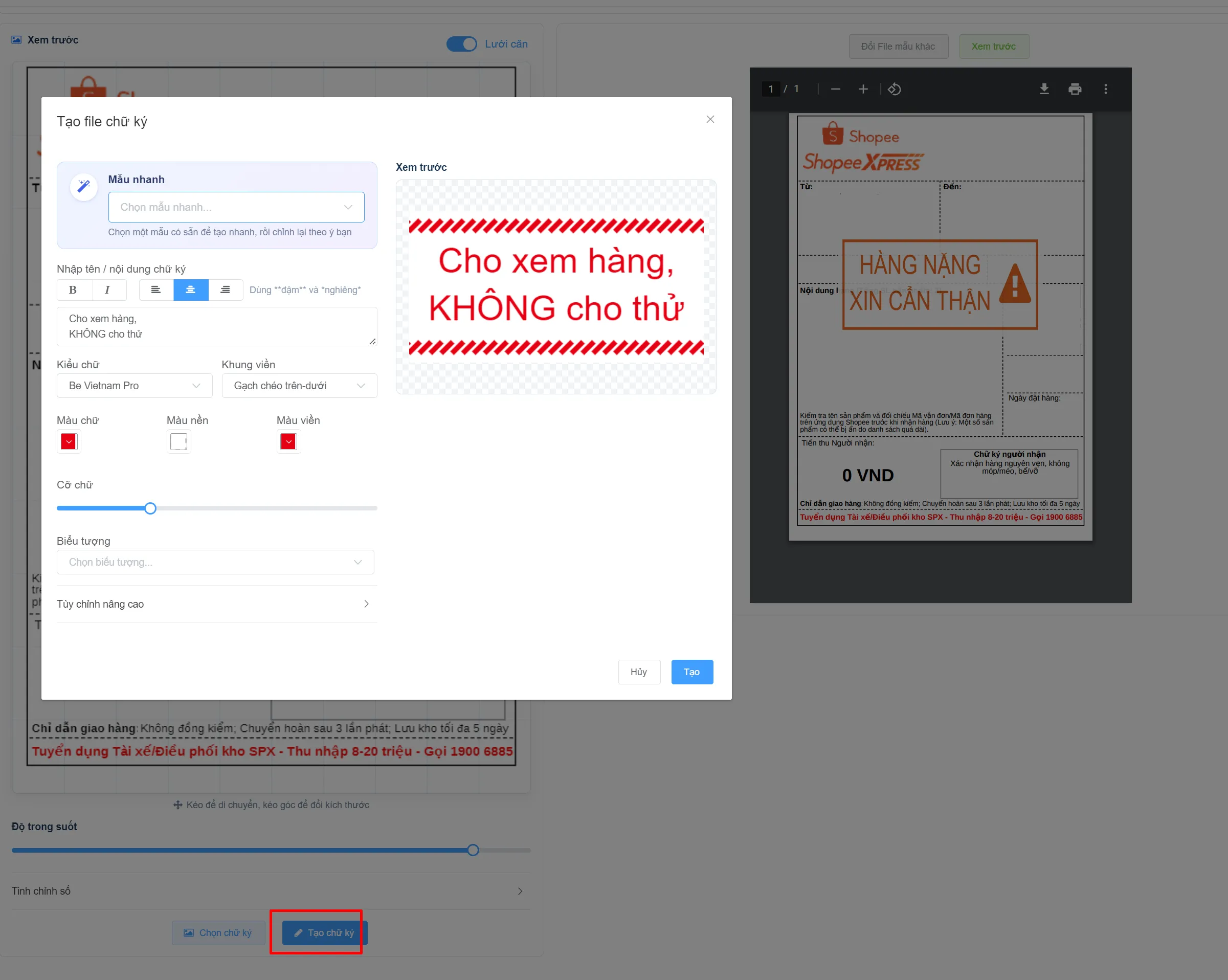This screenshot has width=1228, height=980.
Task: Click the PDF page number field
Action: [x=771, y=89]
